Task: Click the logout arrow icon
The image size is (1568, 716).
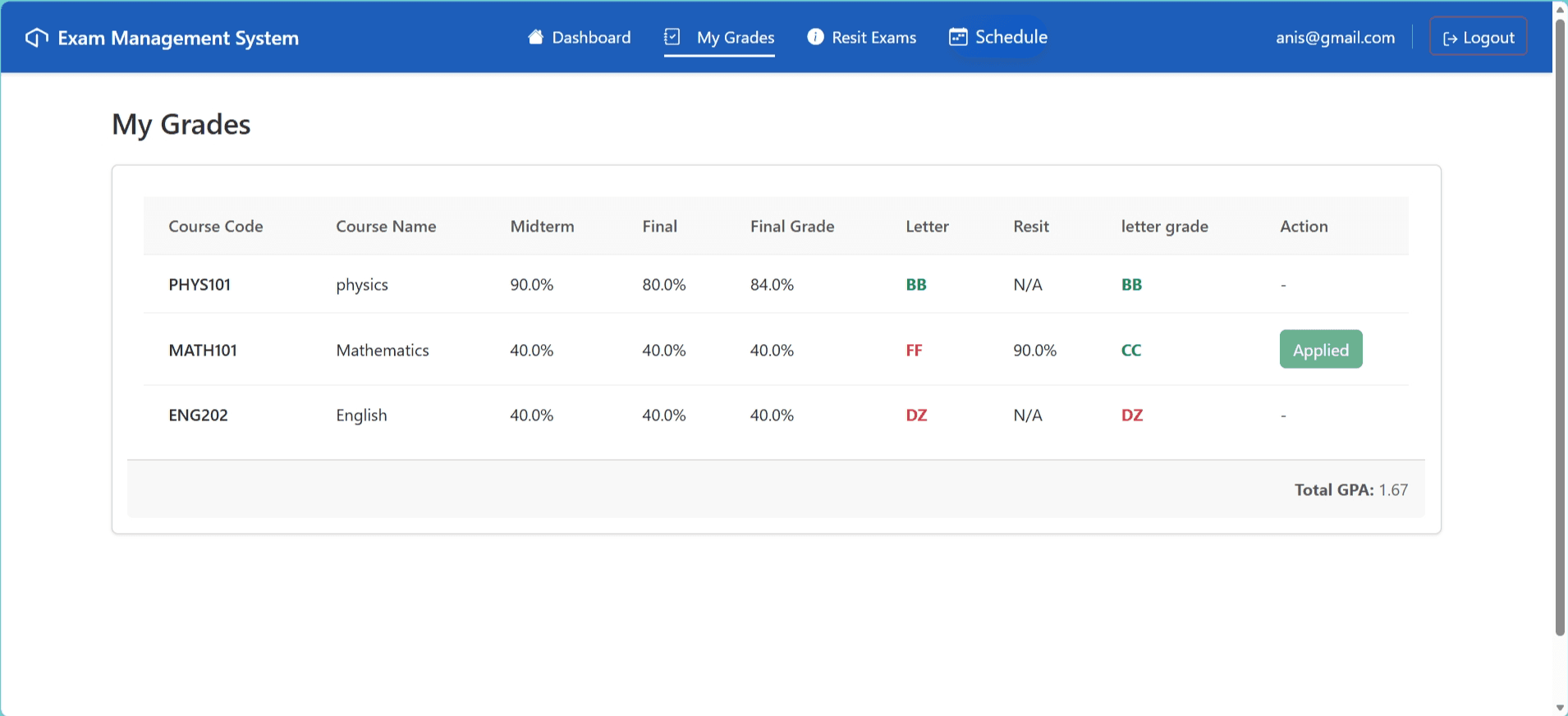Action: [1451, 39]
